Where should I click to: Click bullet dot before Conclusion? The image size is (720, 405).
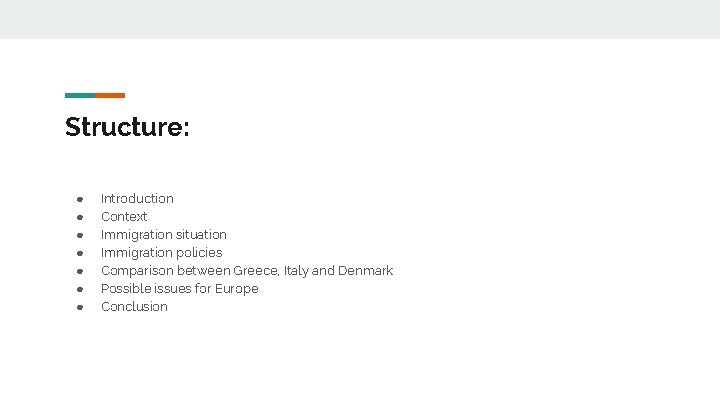[80, 307]
